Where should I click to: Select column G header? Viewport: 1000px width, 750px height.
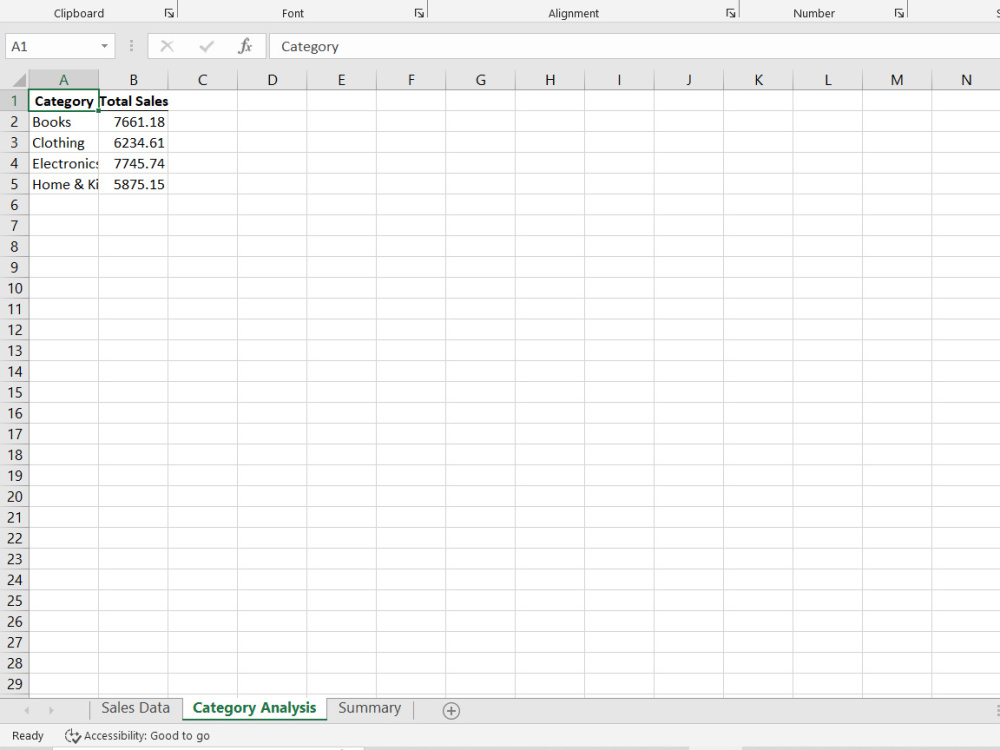[480, 80]
